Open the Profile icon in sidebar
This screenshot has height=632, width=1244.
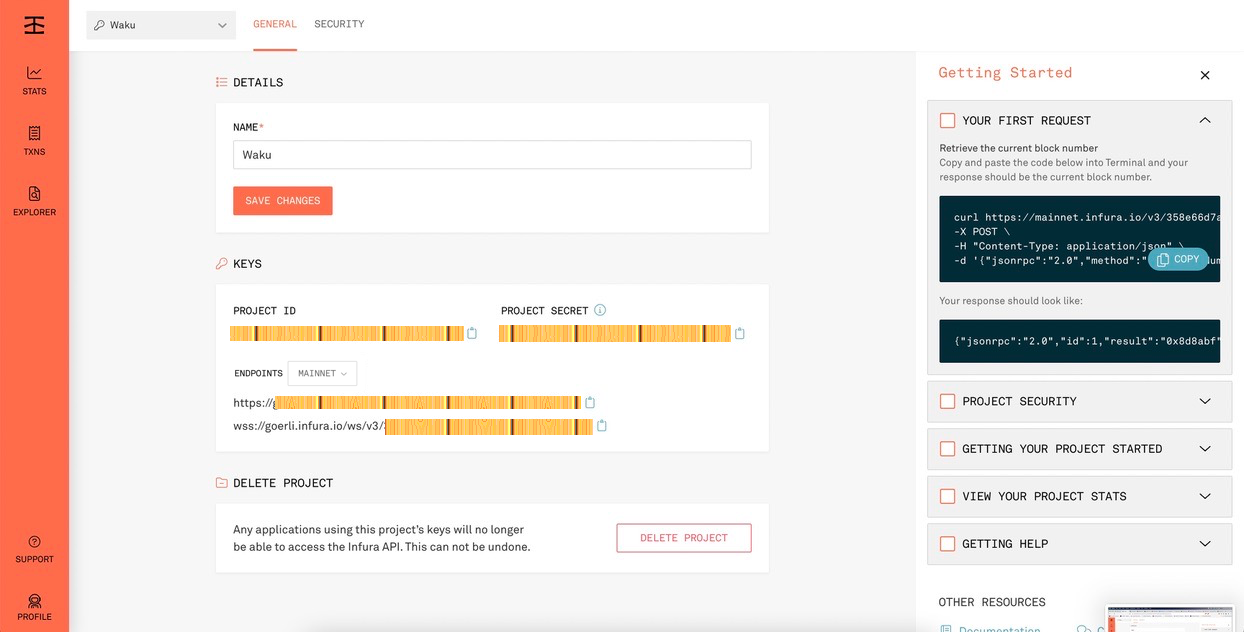pyautogui.click(x=34, y=601)
